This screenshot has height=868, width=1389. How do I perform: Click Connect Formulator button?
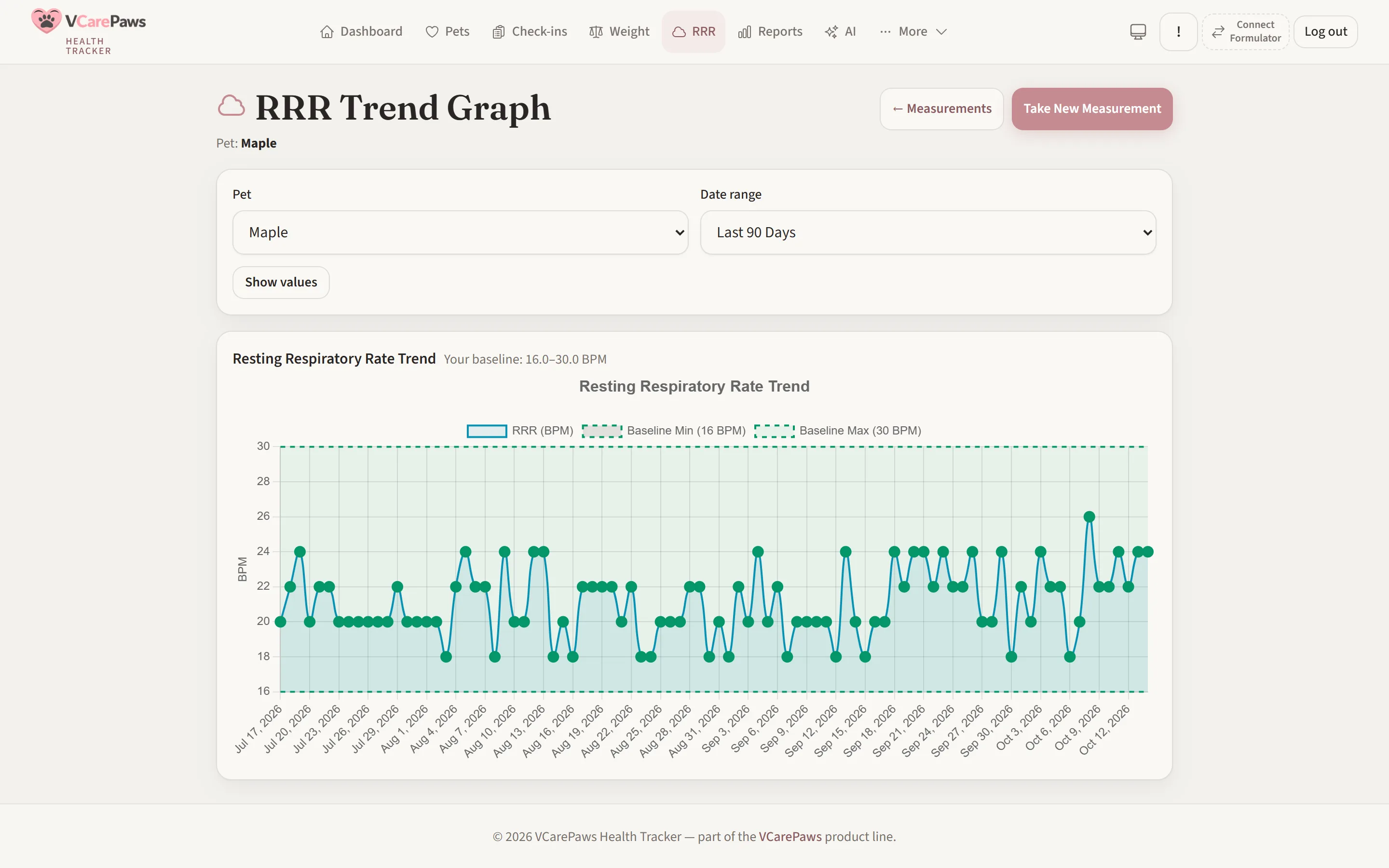point(1246,31)
